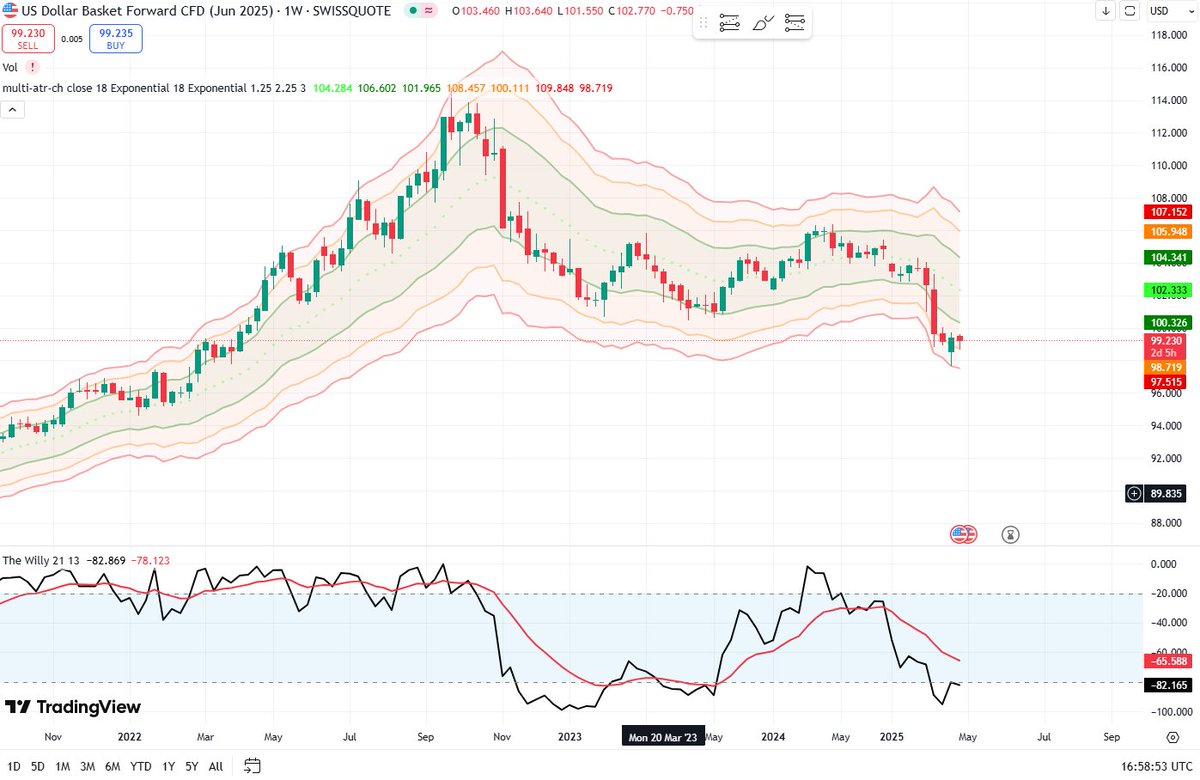1200x780 pixels.
Task: Click the -82.869 Willy legend value
Action: [x=106, y=560]
